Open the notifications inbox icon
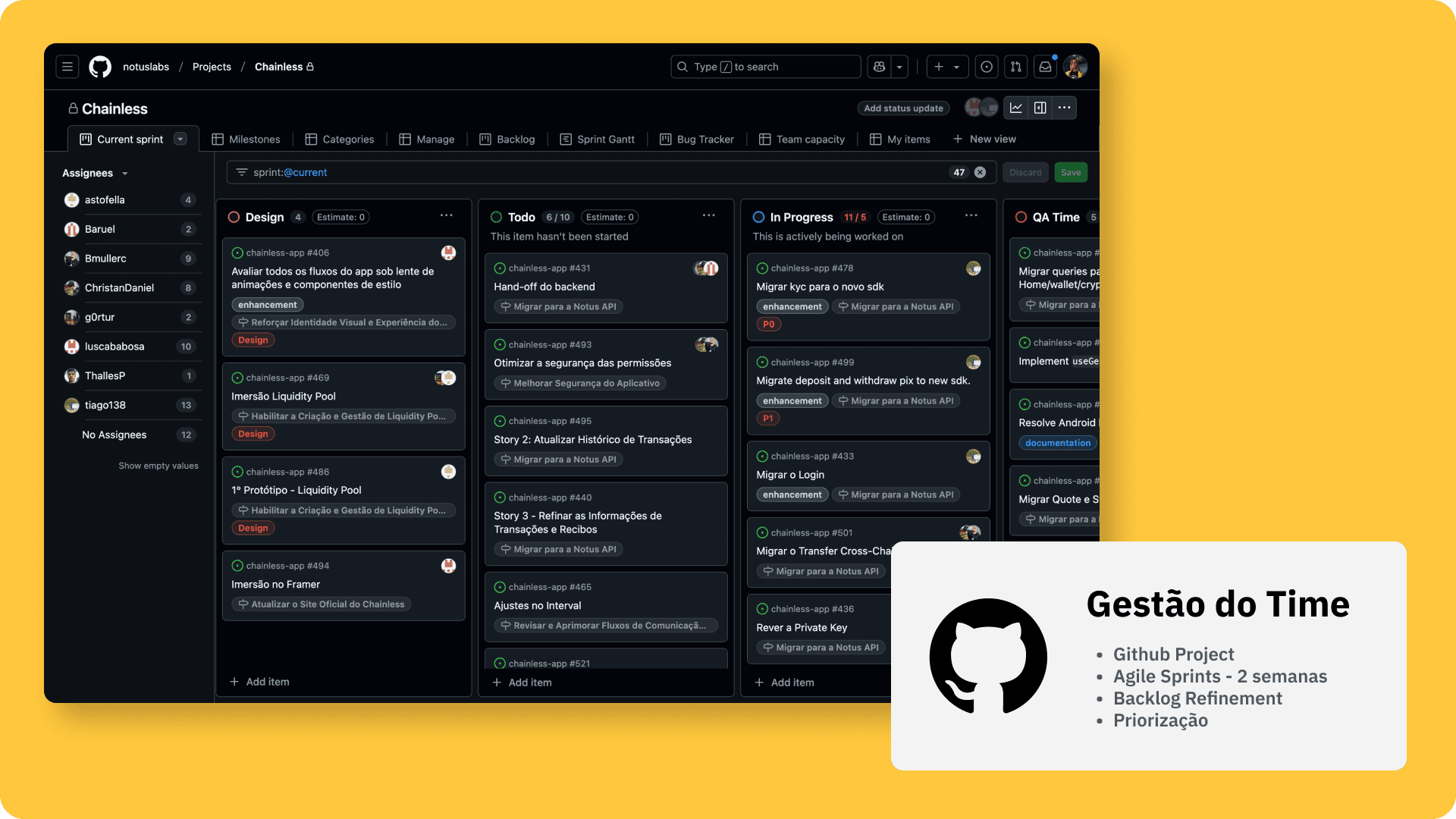Screen dimensions: 1456x819 1045,67
